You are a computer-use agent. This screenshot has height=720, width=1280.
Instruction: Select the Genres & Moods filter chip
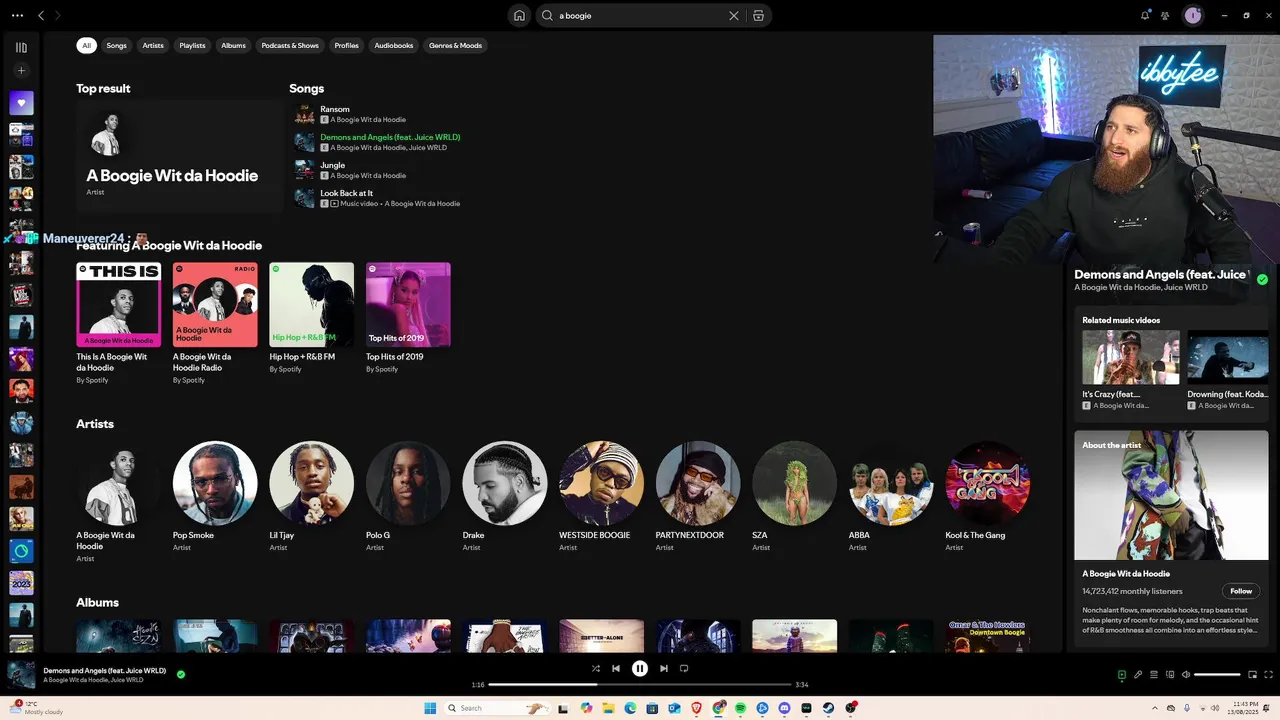tap(455, 45)
